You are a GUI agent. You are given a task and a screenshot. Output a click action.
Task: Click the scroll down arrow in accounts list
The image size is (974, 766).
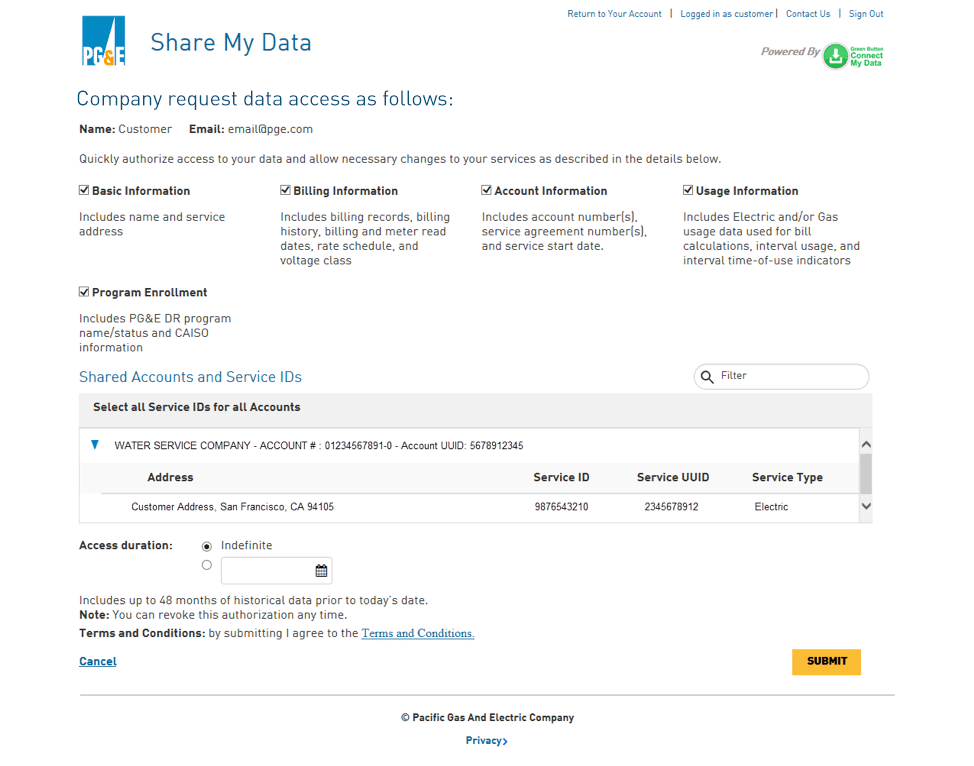(x=866, y=506)
